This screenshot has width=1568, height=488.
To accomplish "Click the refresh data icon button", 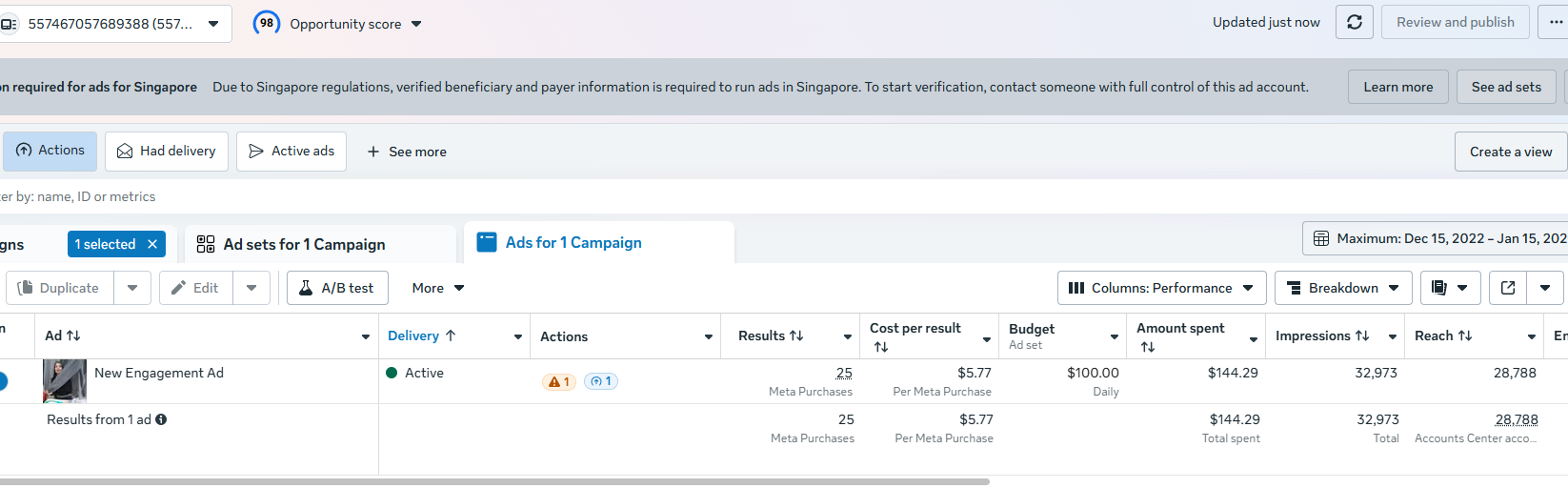I will pos(1354,22).
